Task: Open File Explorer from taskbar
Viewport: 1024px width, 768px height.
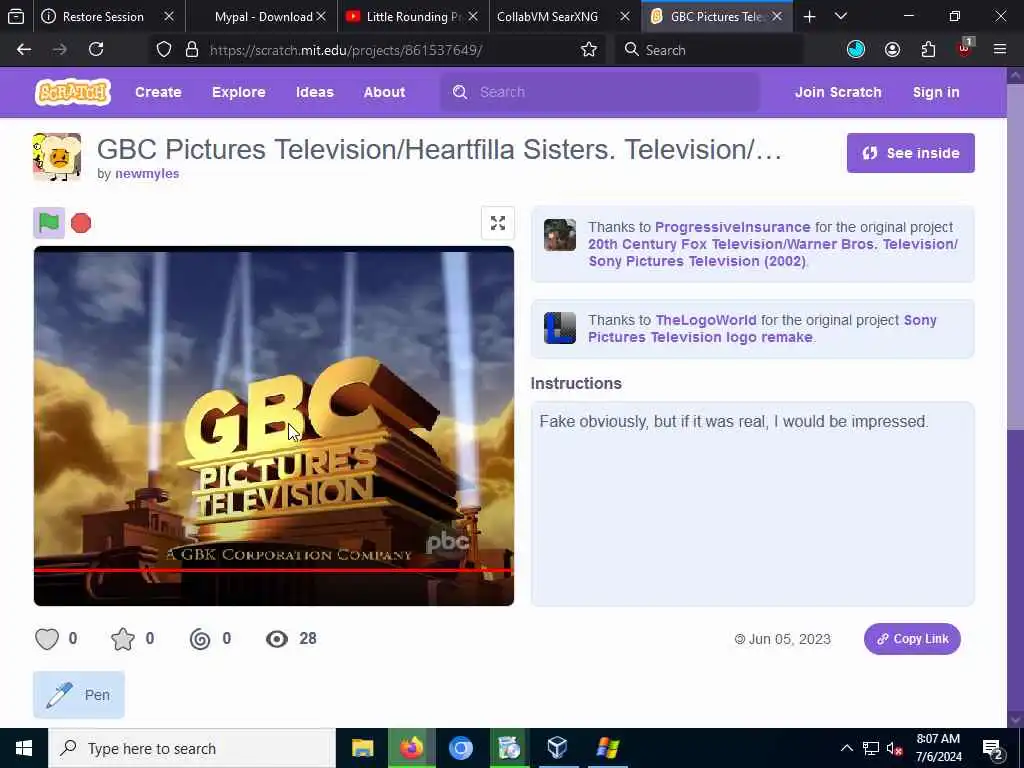Action: coord(362,748)
